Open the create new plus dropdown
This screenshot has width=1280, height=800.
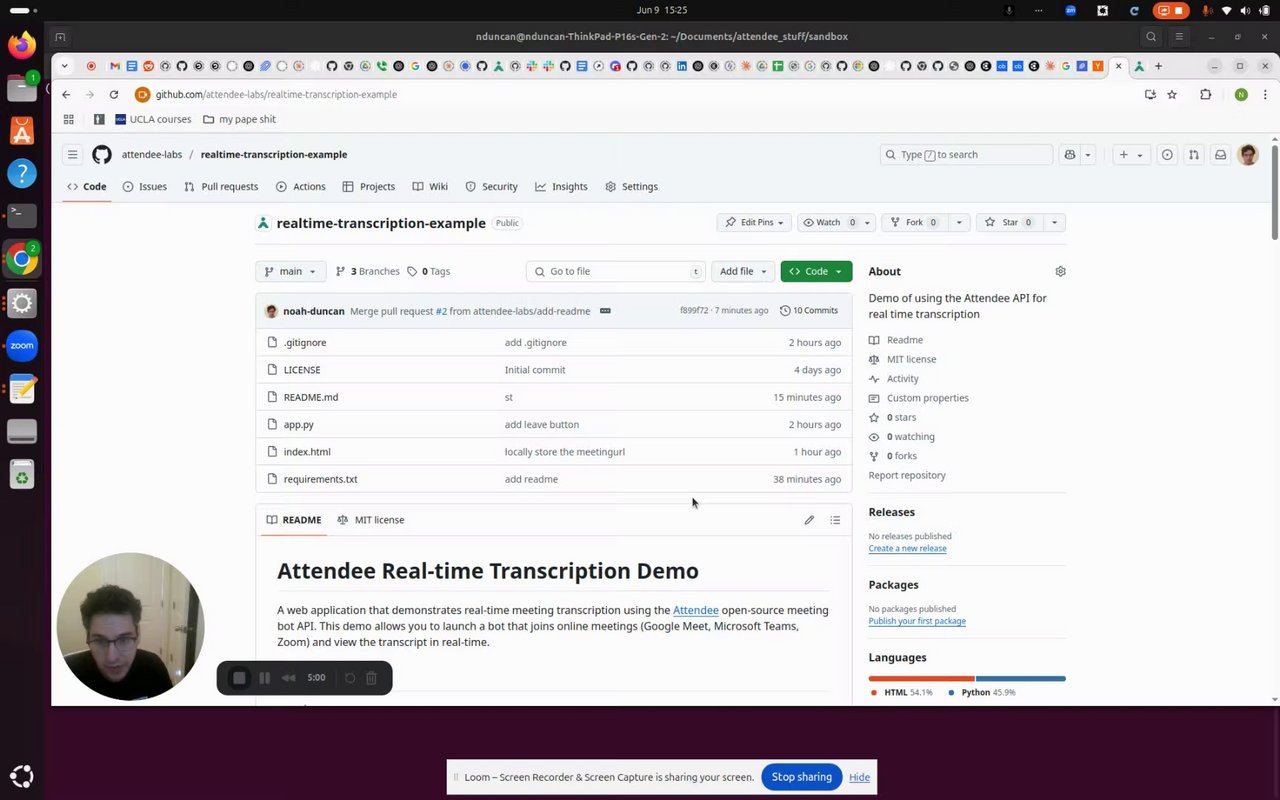tap(1130, 155)
